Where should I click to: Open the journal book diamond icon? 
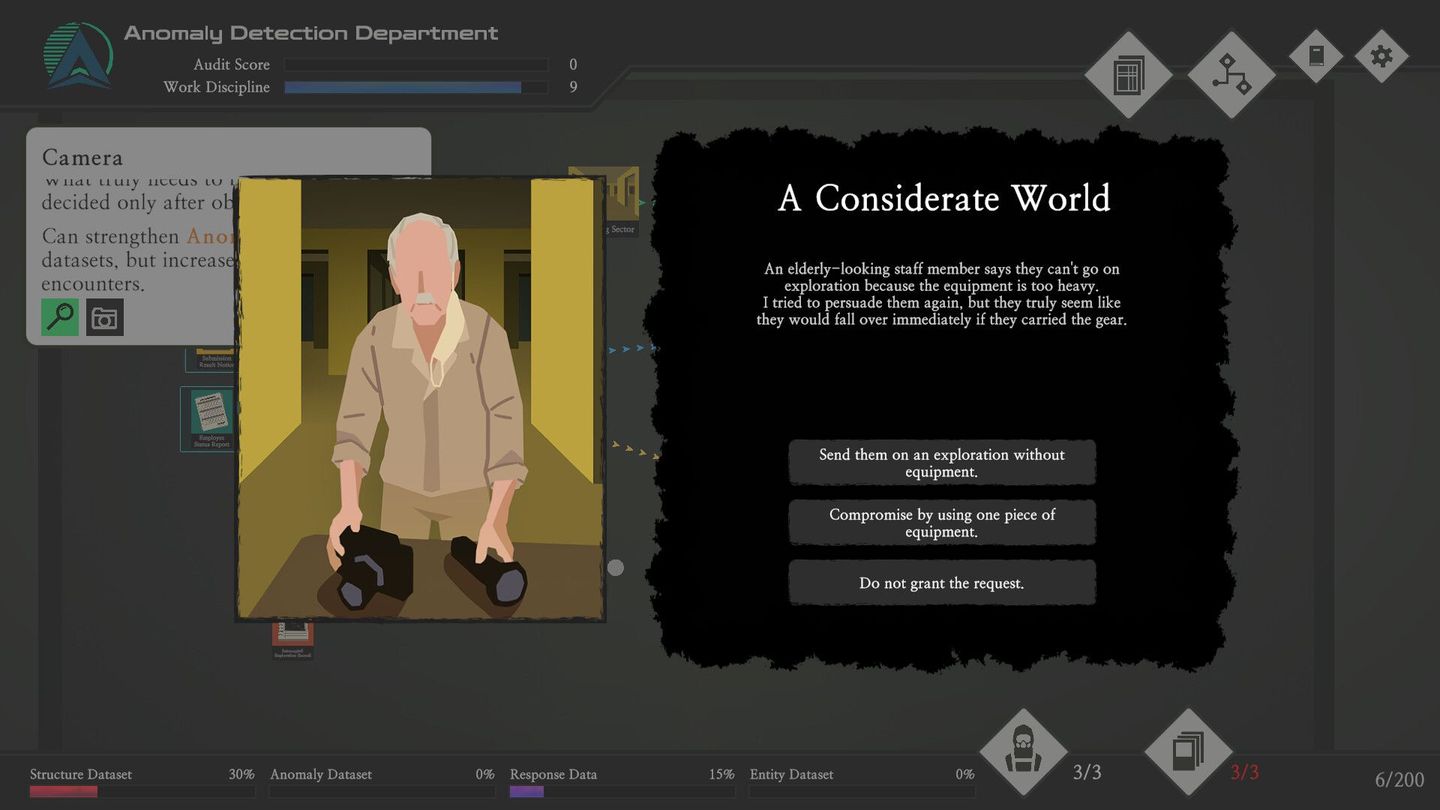[x=1316, y=55]
